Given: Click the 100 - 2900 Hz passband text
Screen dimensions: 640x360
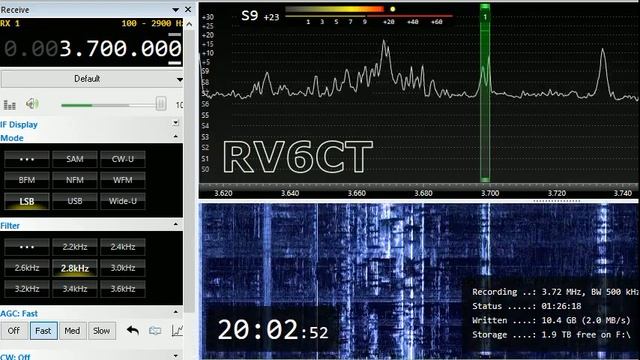Looking at the screenshot, I should 152,23.
